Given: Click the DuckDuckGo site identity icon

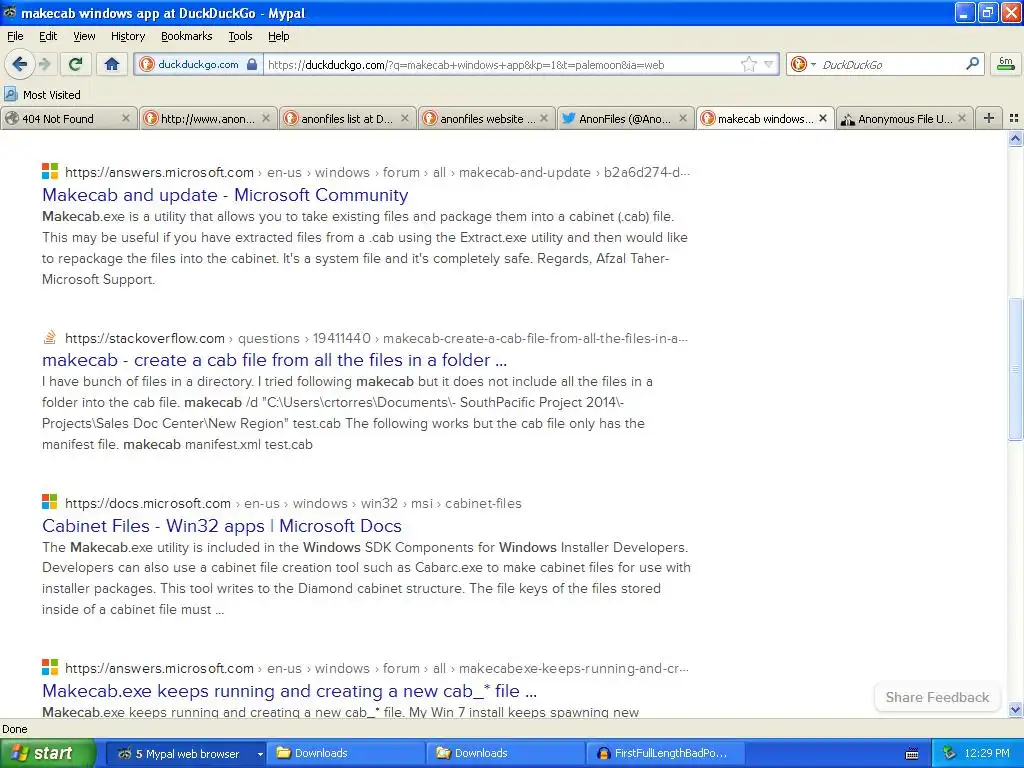Looking at the screenshot, I should 147,64.
